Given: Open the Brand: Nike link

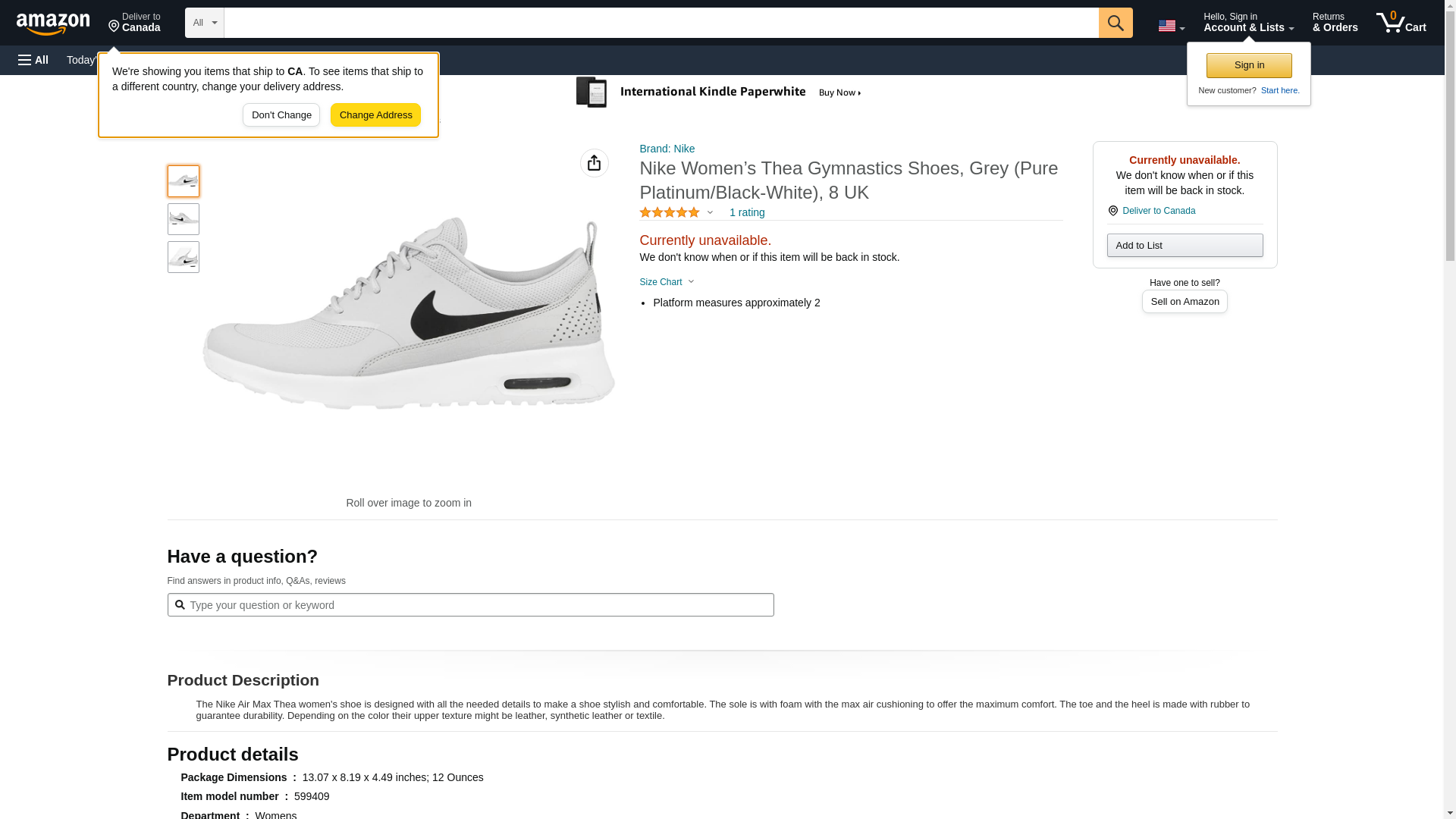Looking at the screenshot, I should 667,149.
